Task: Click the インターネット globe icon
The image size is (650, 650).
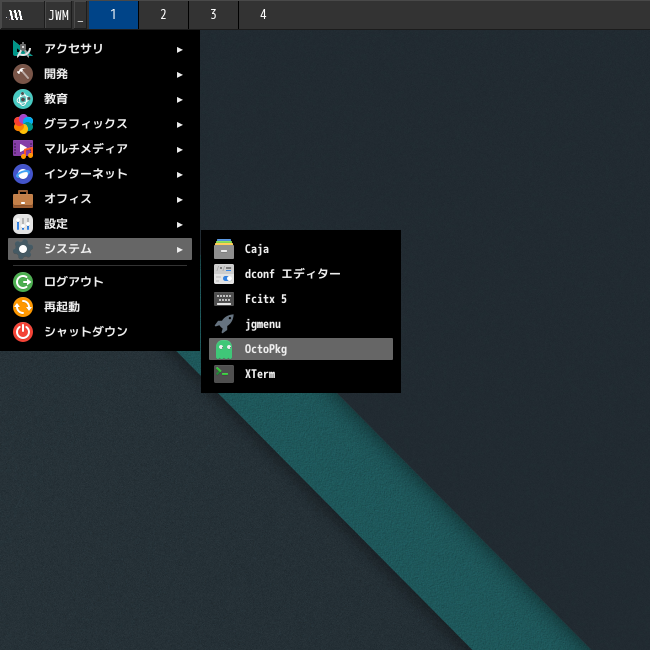Action: 23,174
